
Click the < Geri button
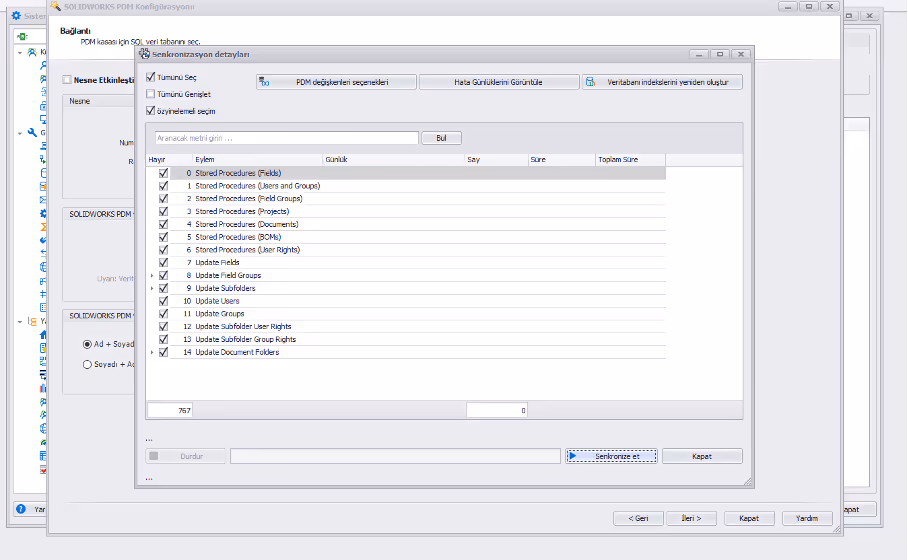click(x=638, y=518)
